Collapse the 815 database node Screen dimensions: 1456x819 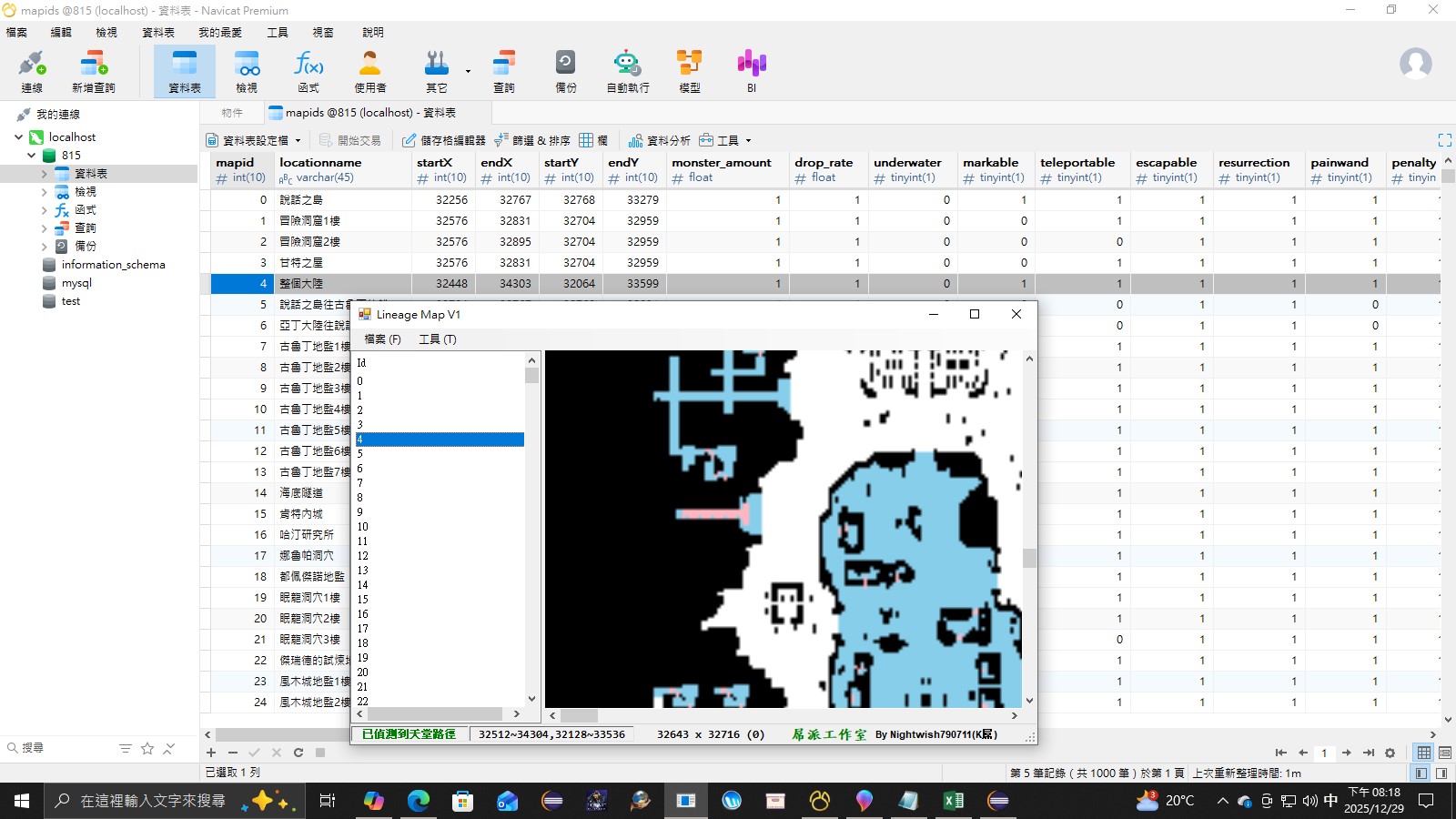coord(32,156)
